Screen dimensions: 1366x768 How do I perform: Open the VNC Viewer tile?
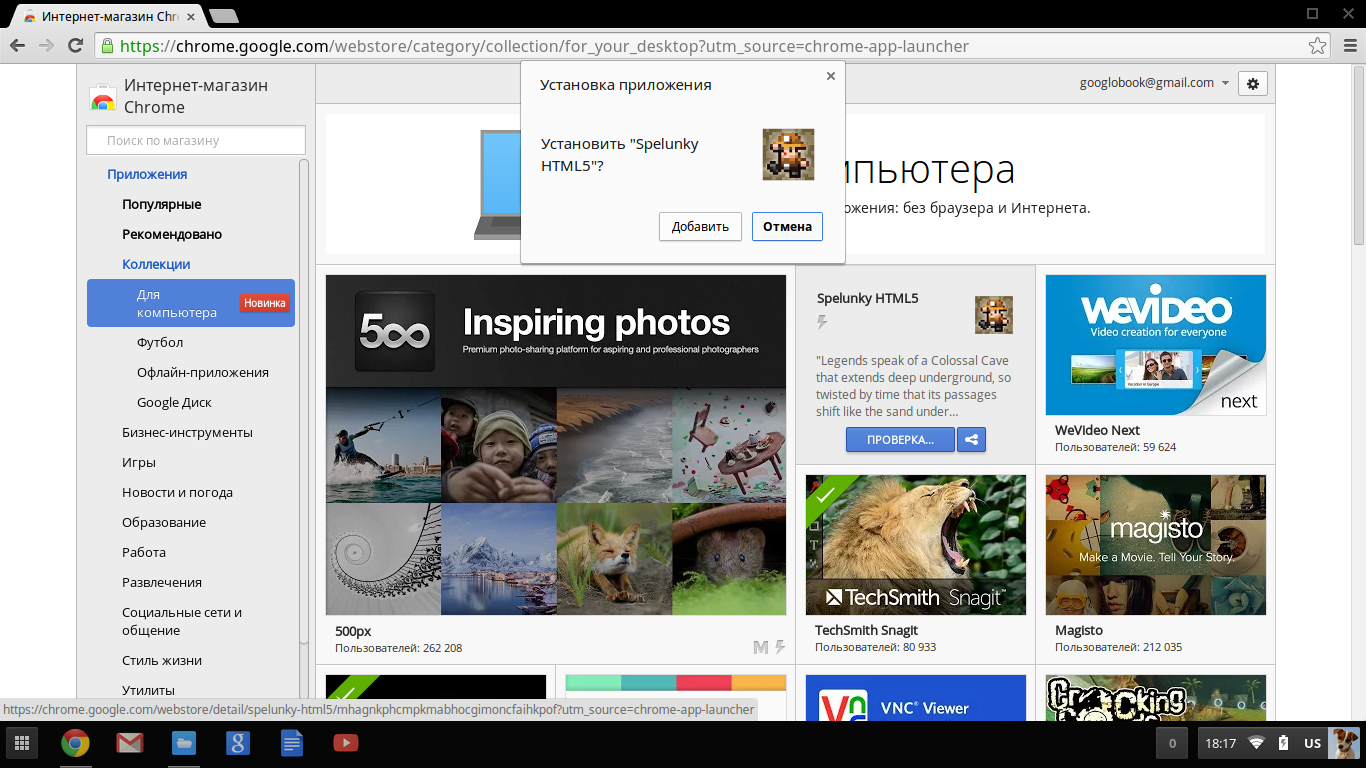click(915, 697)
